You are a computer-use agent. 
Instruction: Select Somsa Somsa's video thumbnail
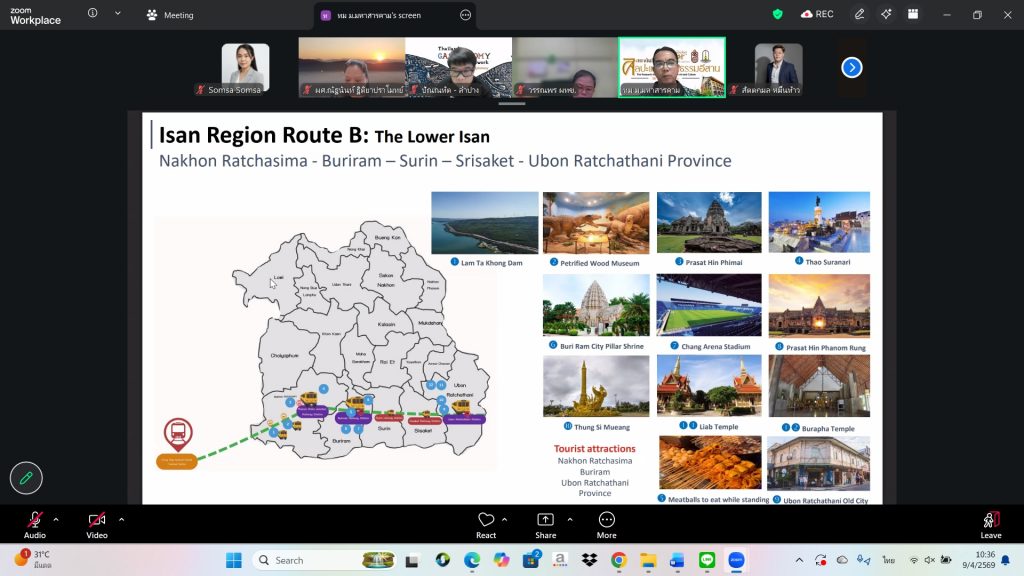click(245, 68)
